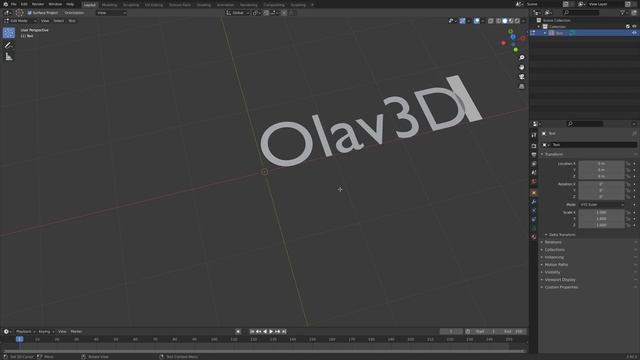
Task: Click the pan hand viewport gizmo
Action: [x=522, y=67]
